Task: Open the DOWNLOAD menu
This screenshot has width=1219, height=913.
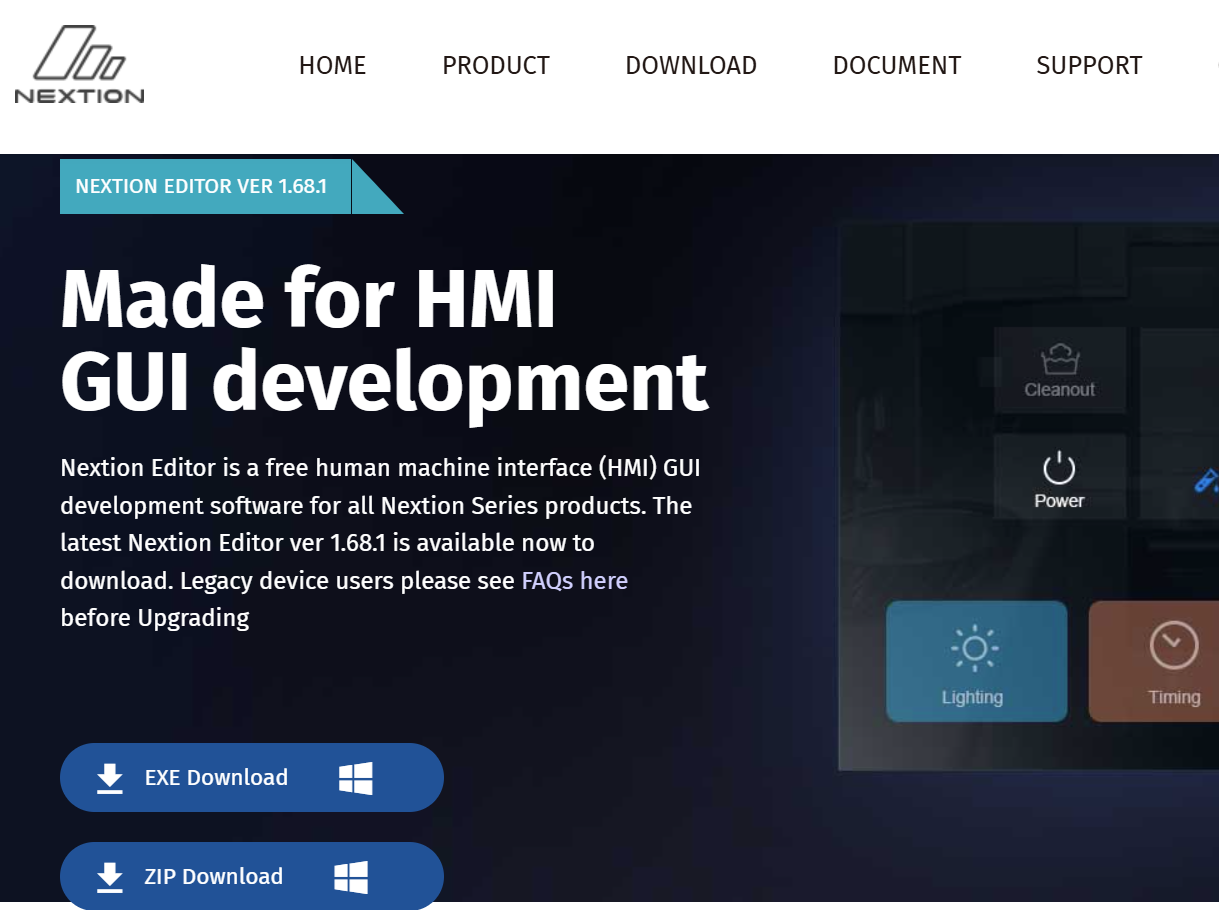Action: click(x=691, y=66)
